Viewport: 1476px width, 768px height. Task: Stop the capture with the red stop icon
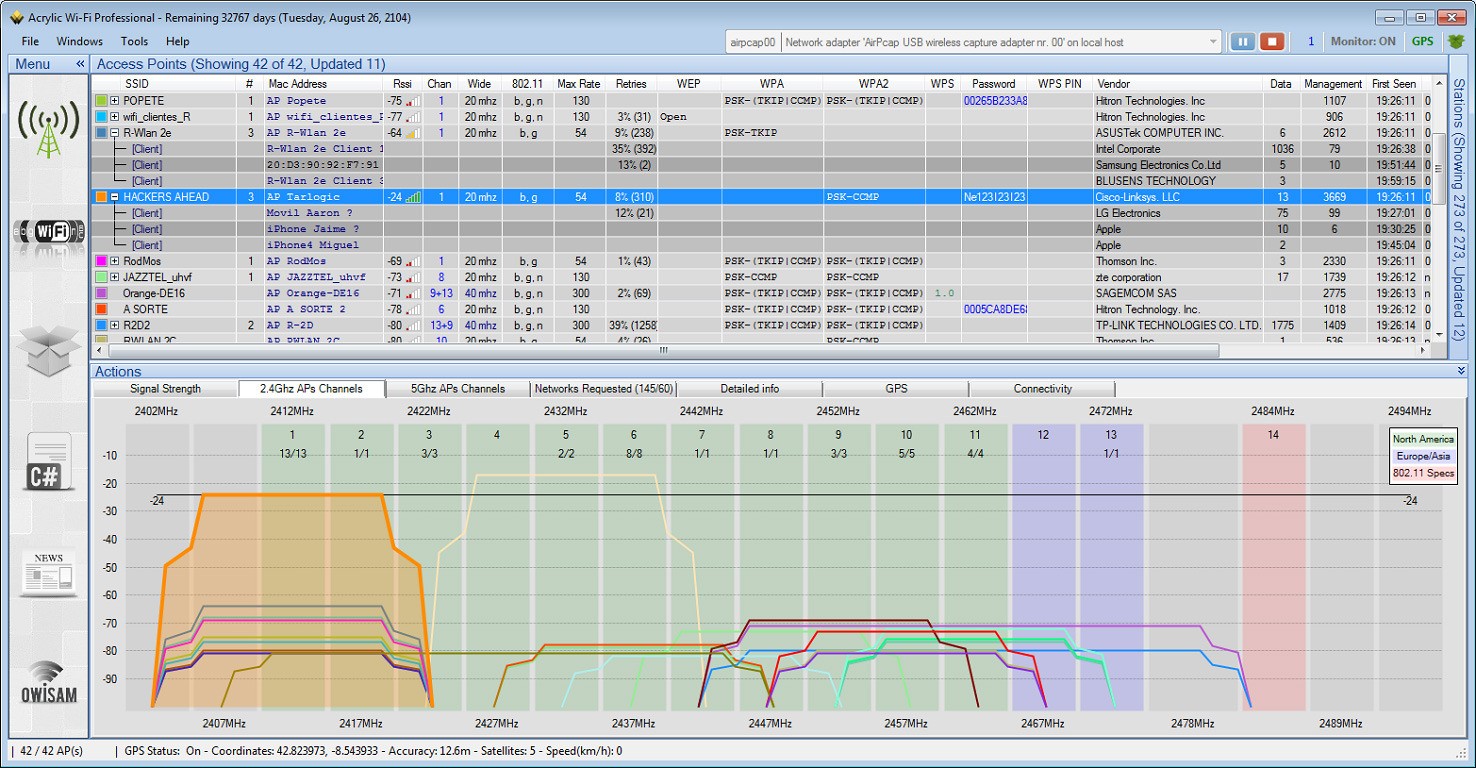[x=1271, y=41]
